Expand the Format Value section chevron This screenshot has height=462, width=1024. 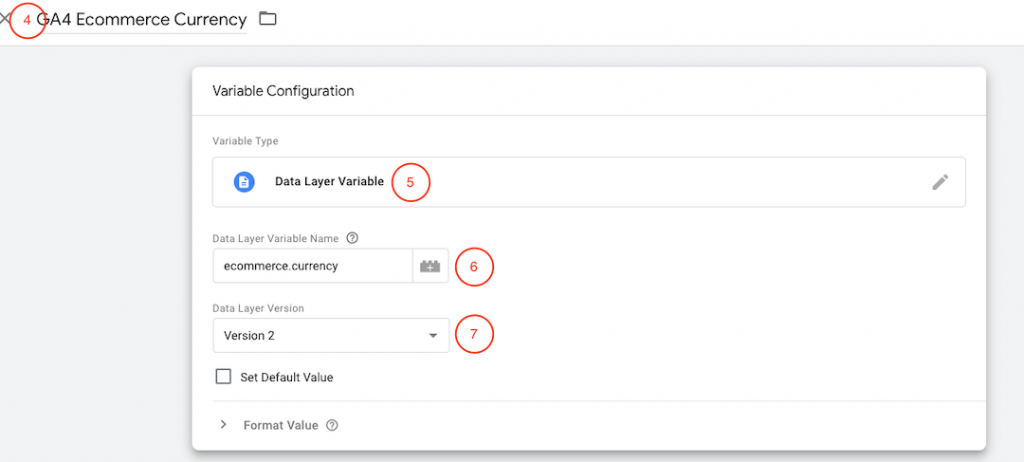[x=223, y=425]
